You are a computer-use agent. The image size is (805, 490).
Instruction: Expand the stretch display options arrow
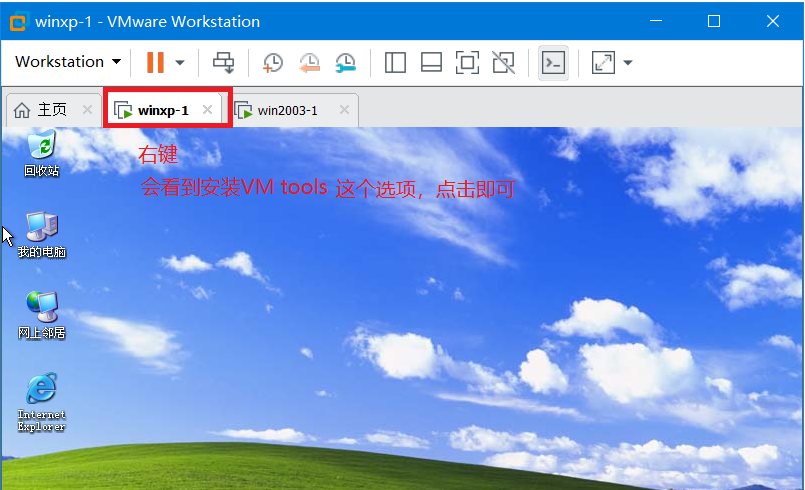tap(627, 63)
